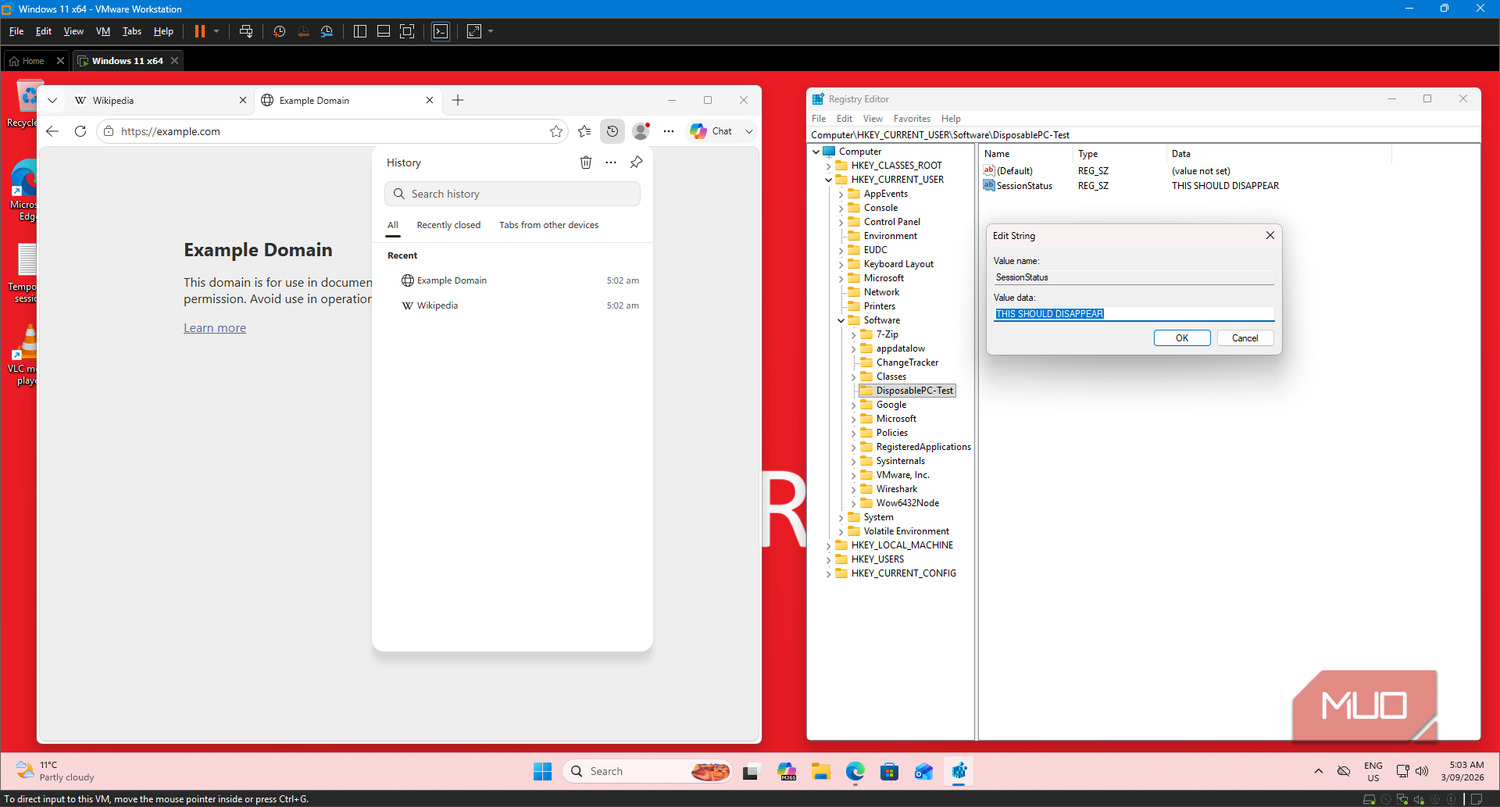This screenshot has height=807, width=1500.
Task: Open Outlook from the taskbar
Action: pos(923,771)
